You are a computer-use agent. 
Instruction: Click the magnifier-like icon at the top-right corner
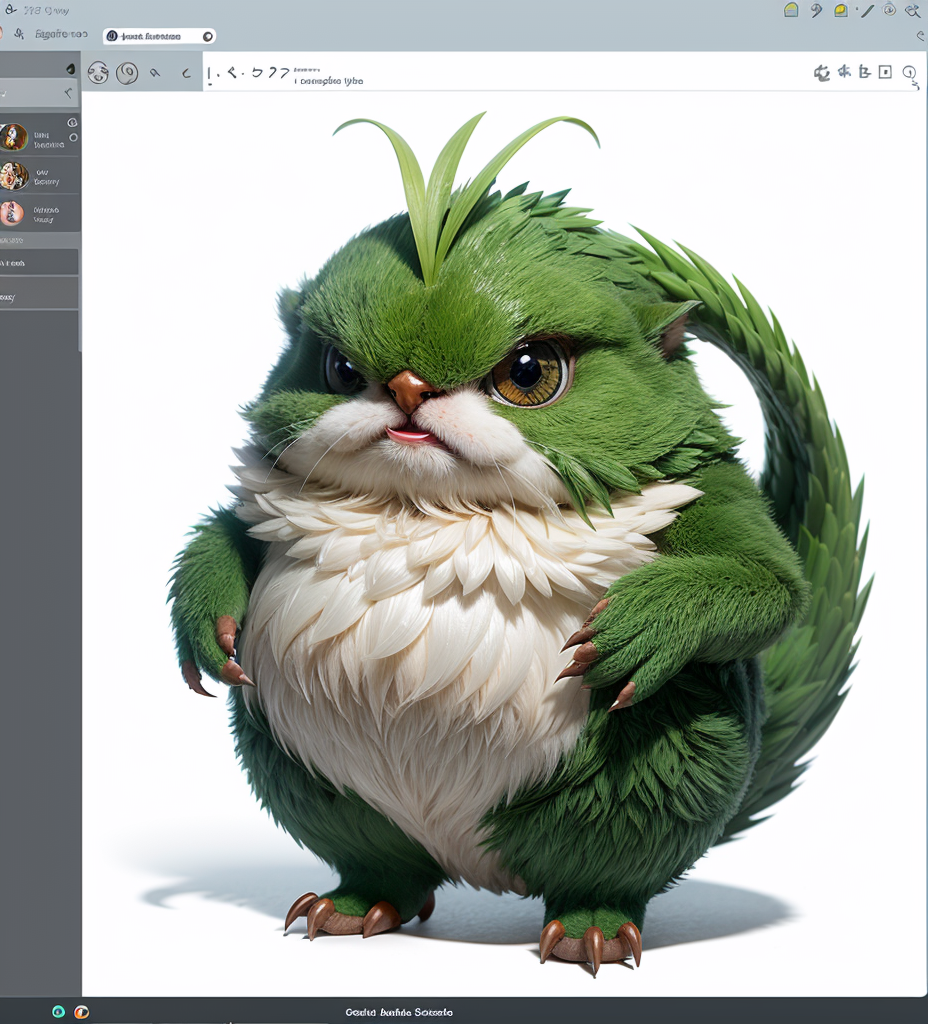913,10
